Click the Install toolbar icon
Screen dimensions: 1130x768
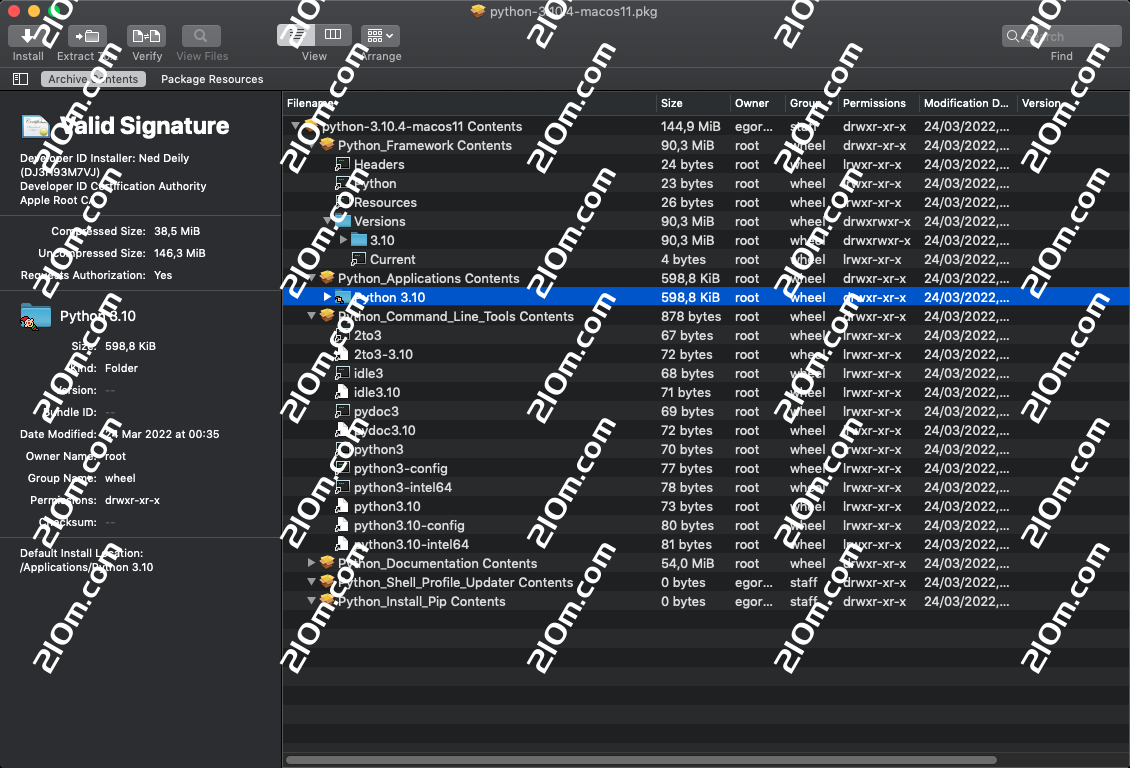coord(27,36)
